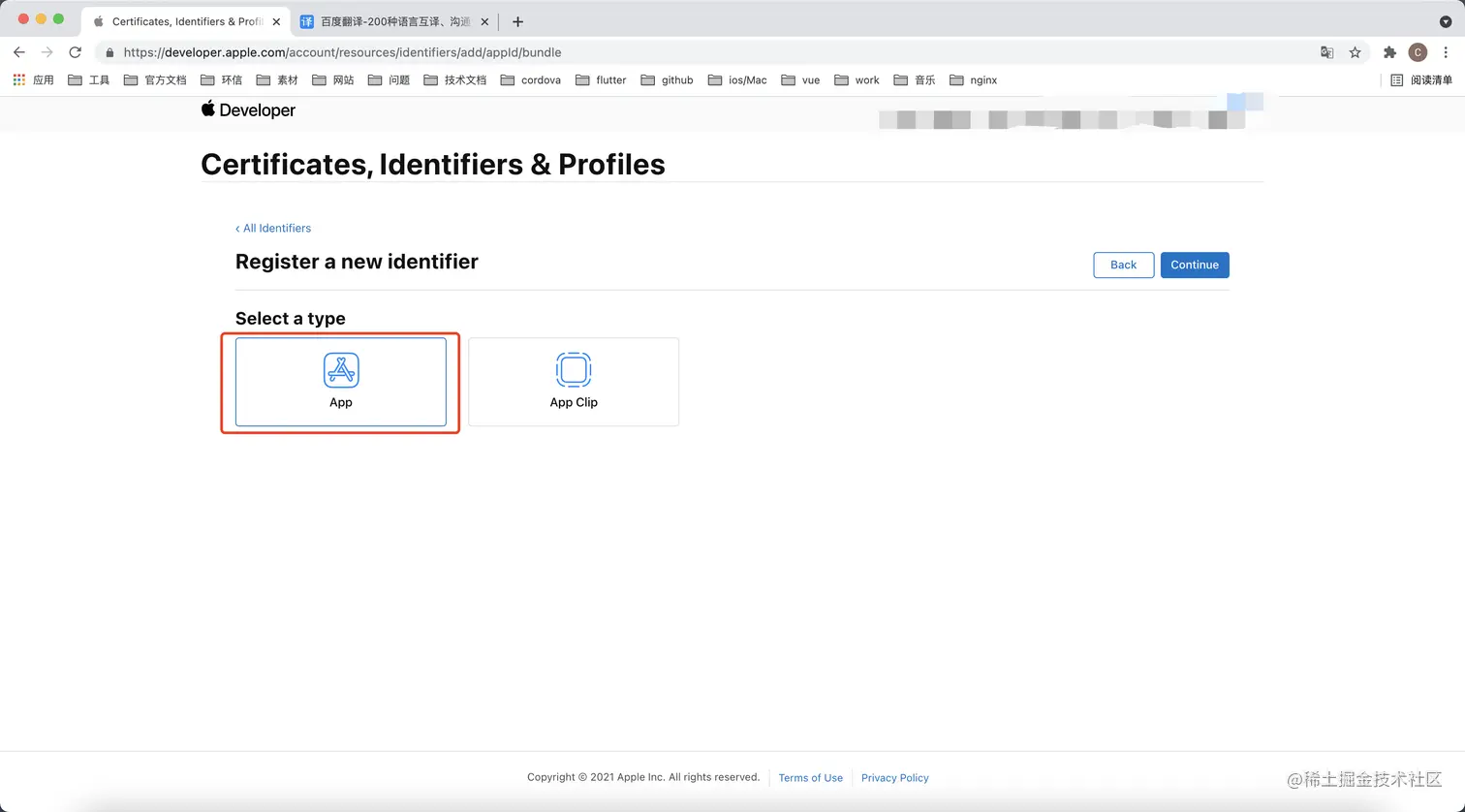
Task: Click the browser forward arrow
Action: click(47, 52)
